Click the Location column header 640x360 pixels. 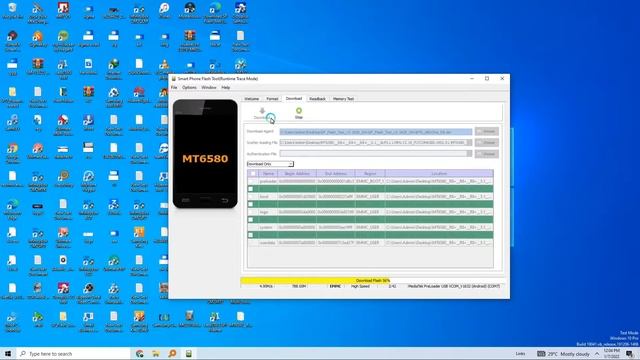pyautogui.click(x=439, y=173)
